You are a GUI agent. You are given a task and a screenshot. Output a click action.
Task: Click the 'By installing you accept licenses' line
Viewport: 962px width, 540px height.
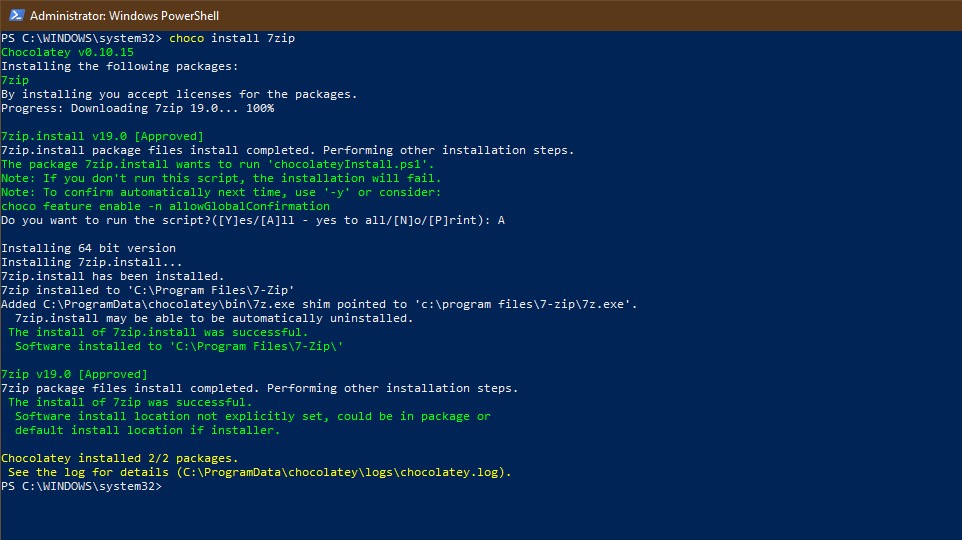click(x=179, y=94)
